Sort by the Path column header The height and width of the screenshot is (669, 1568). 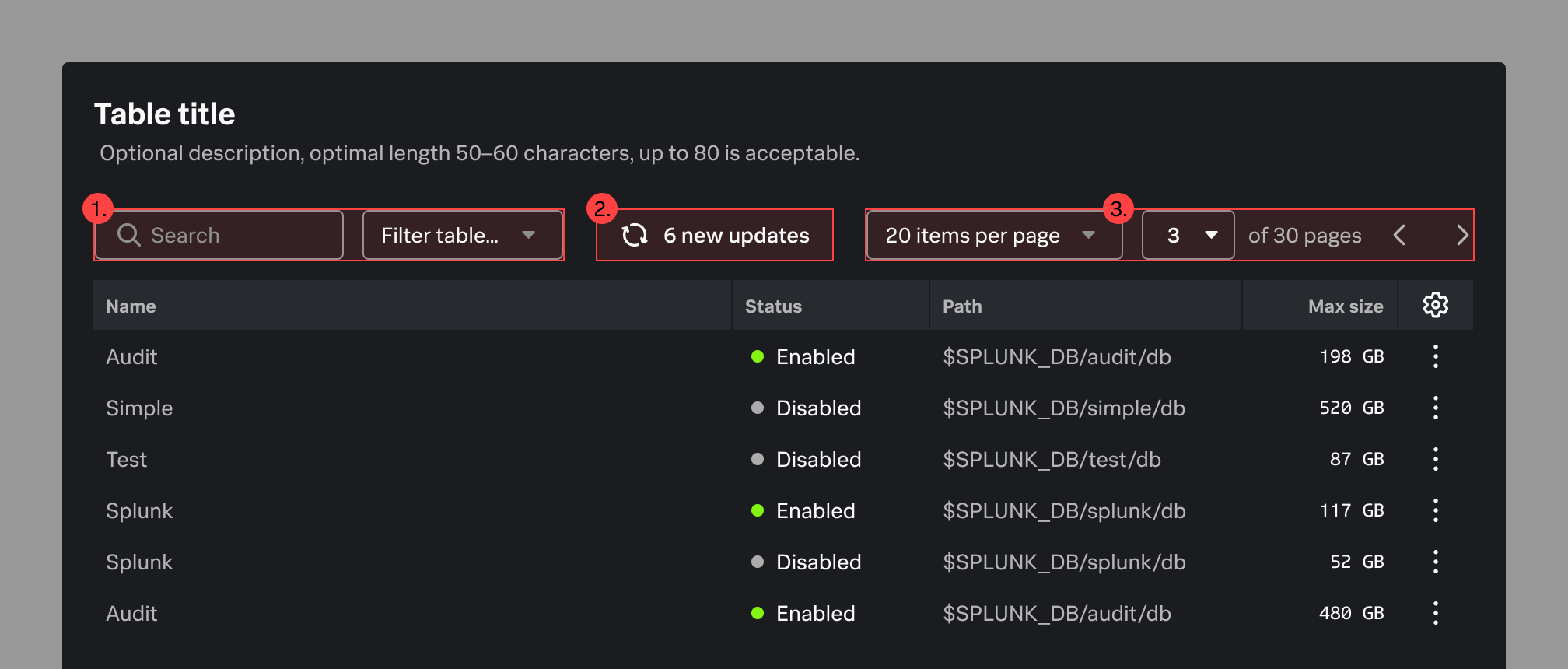click(962, 306)
